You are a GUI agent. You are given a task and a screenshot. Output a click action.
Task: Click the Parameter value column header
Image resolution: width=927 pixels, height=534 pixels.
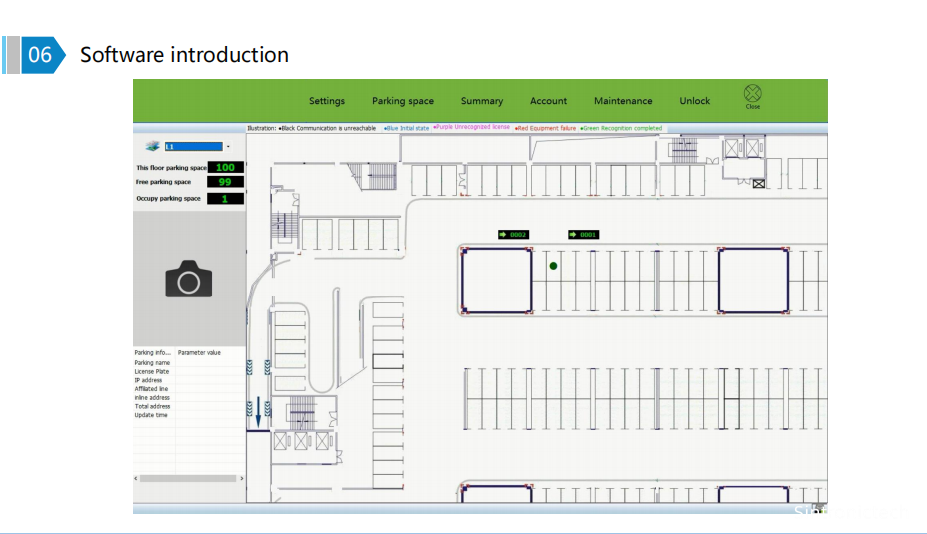(199, 353)
